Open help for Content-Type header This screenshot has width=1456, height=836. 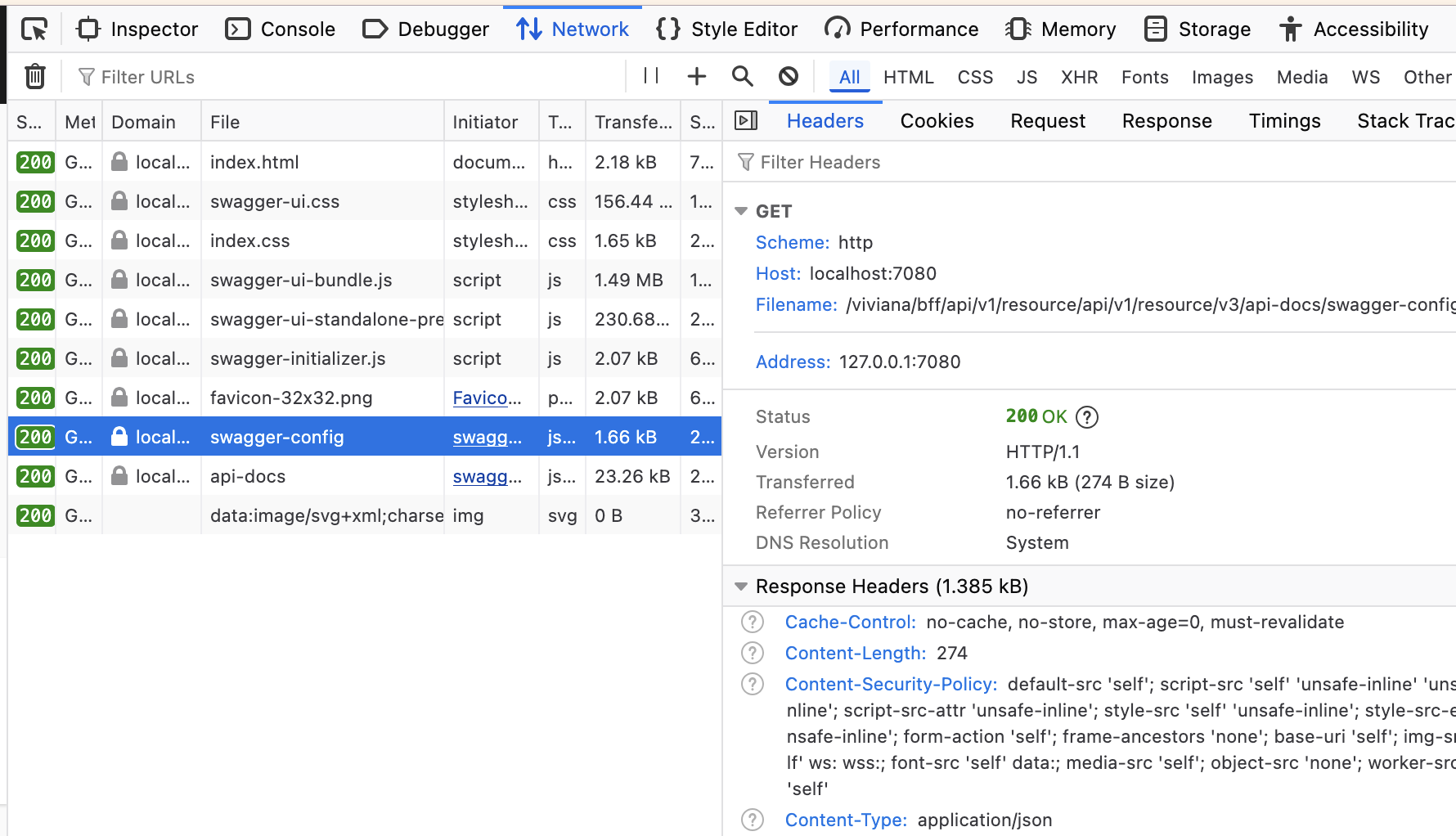752,820
